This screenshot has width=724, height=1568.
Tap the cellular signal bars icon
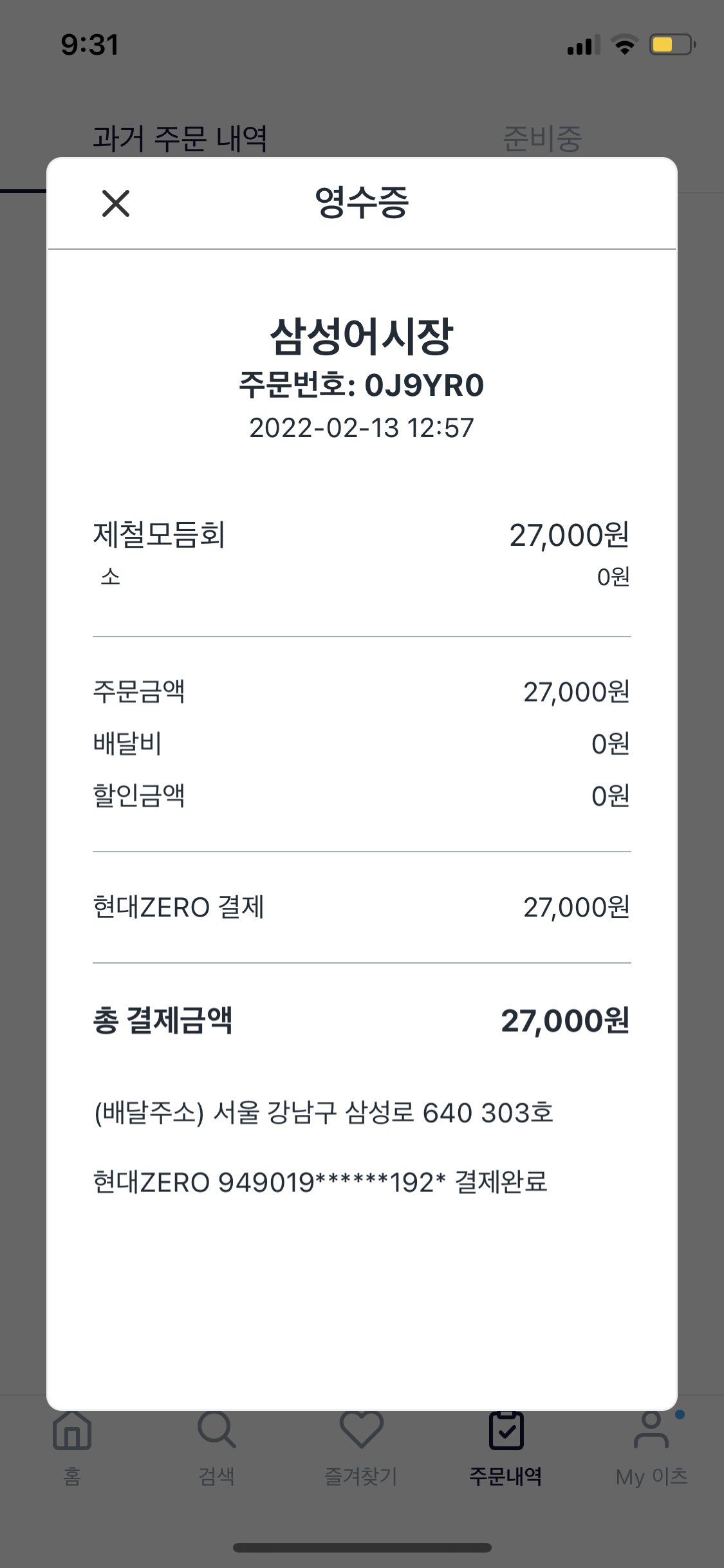click(582, 45)
